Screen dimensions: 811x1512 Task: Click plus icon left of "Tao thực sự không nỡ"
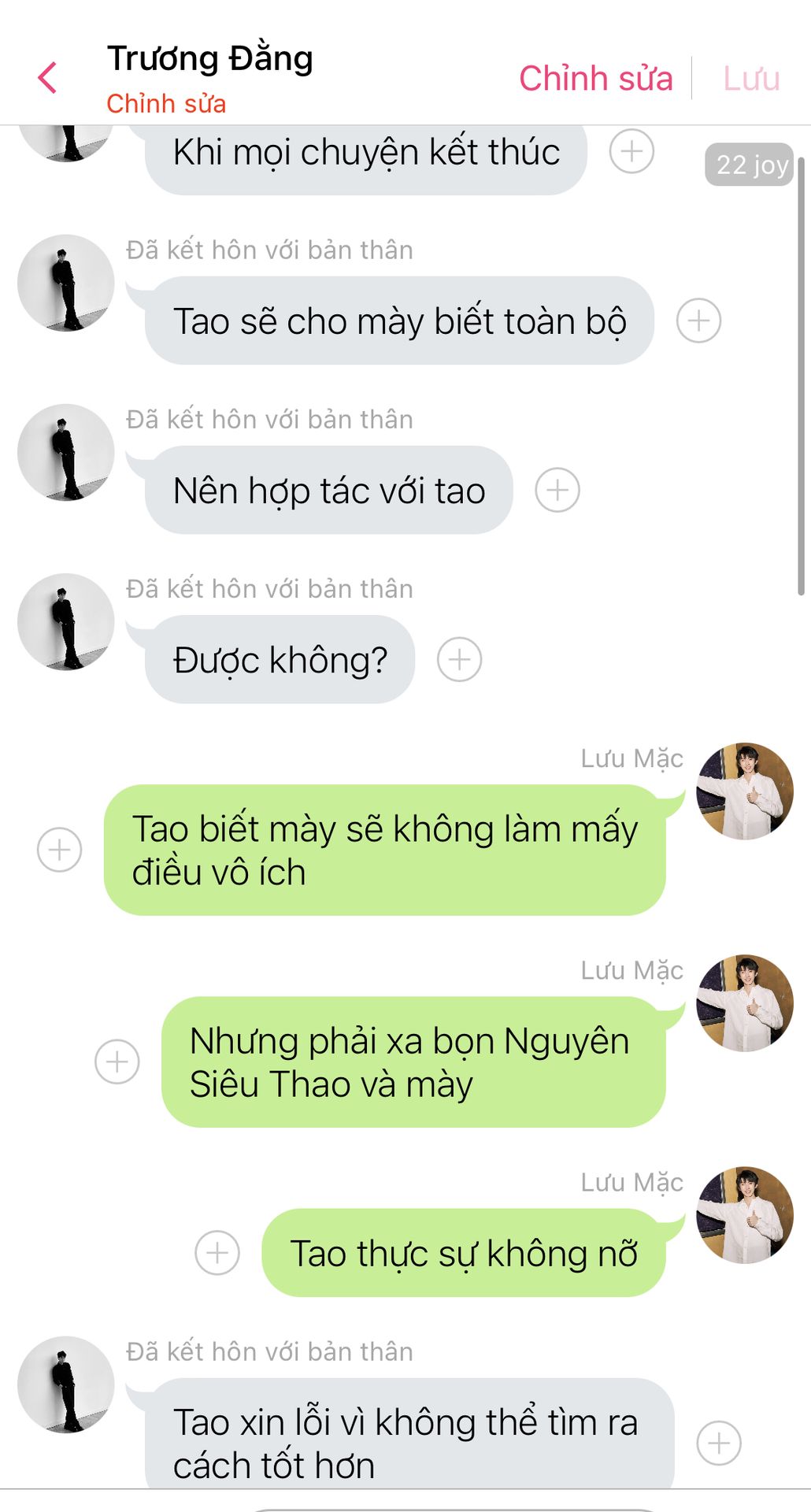click(x=217, y=1253)
